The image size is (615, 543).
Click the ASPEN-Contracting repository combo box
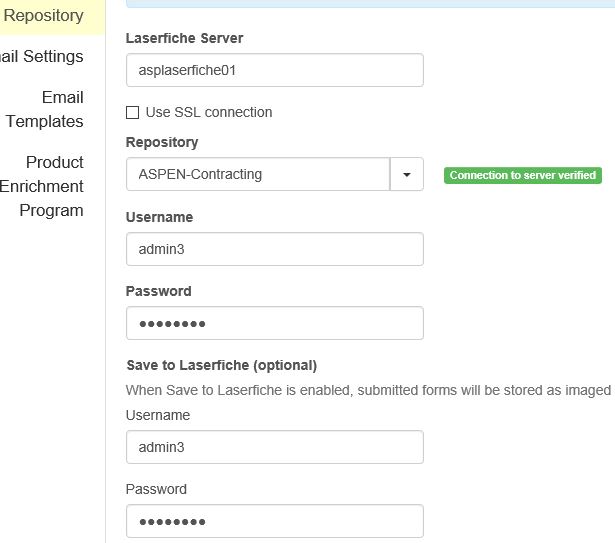point(257,174)
